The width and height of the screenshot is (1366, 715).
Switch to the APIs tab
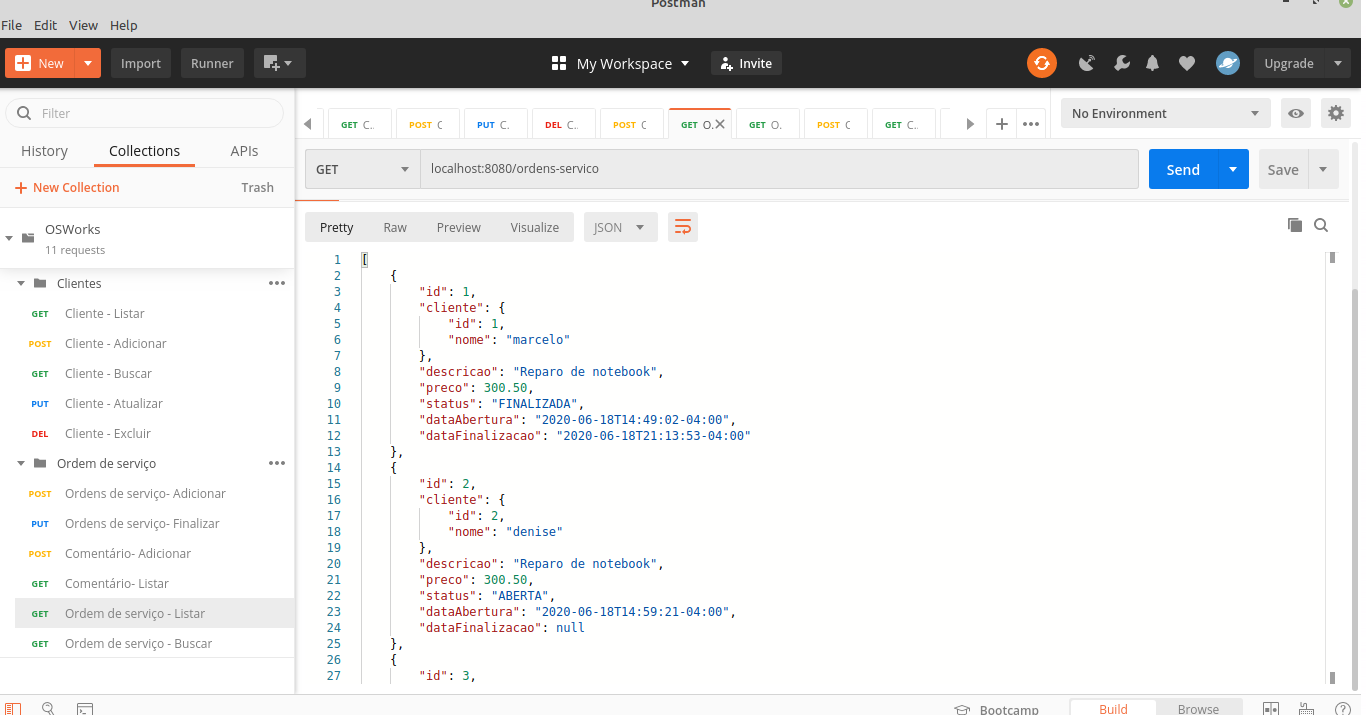point(244,151)
